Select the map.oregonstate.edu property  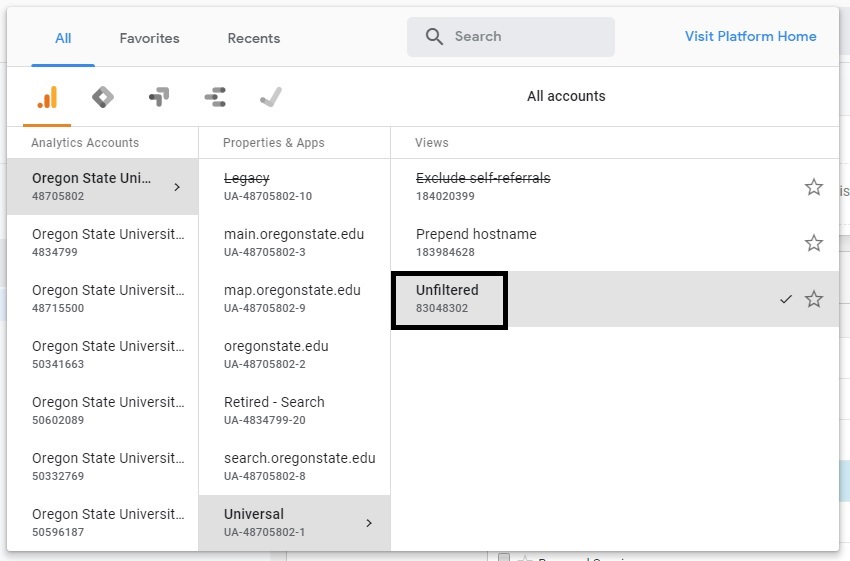click(294, 299)
